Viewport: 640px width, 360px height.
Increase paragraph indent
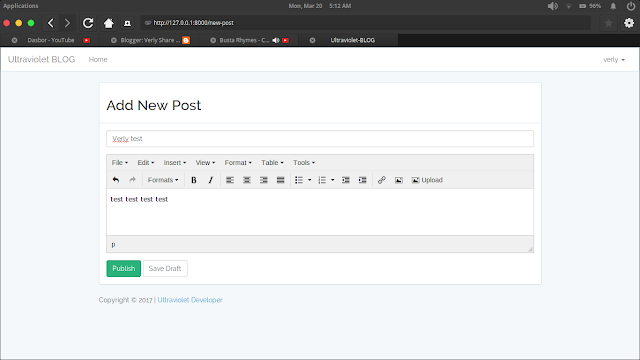click(x=362, y=180)
